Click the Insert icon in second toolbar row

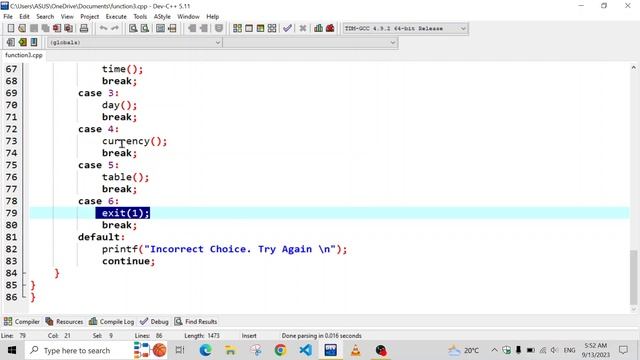(11, 42)
